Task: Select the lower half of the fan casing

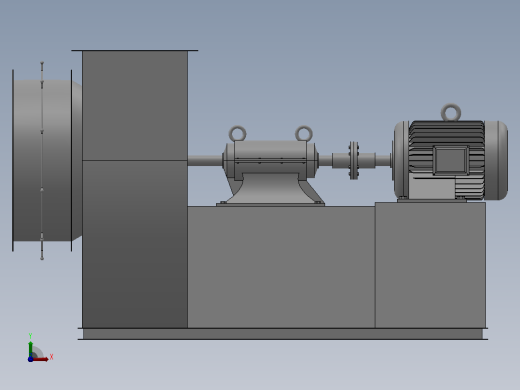Action: pyautogui.click(x=135, y=244)
